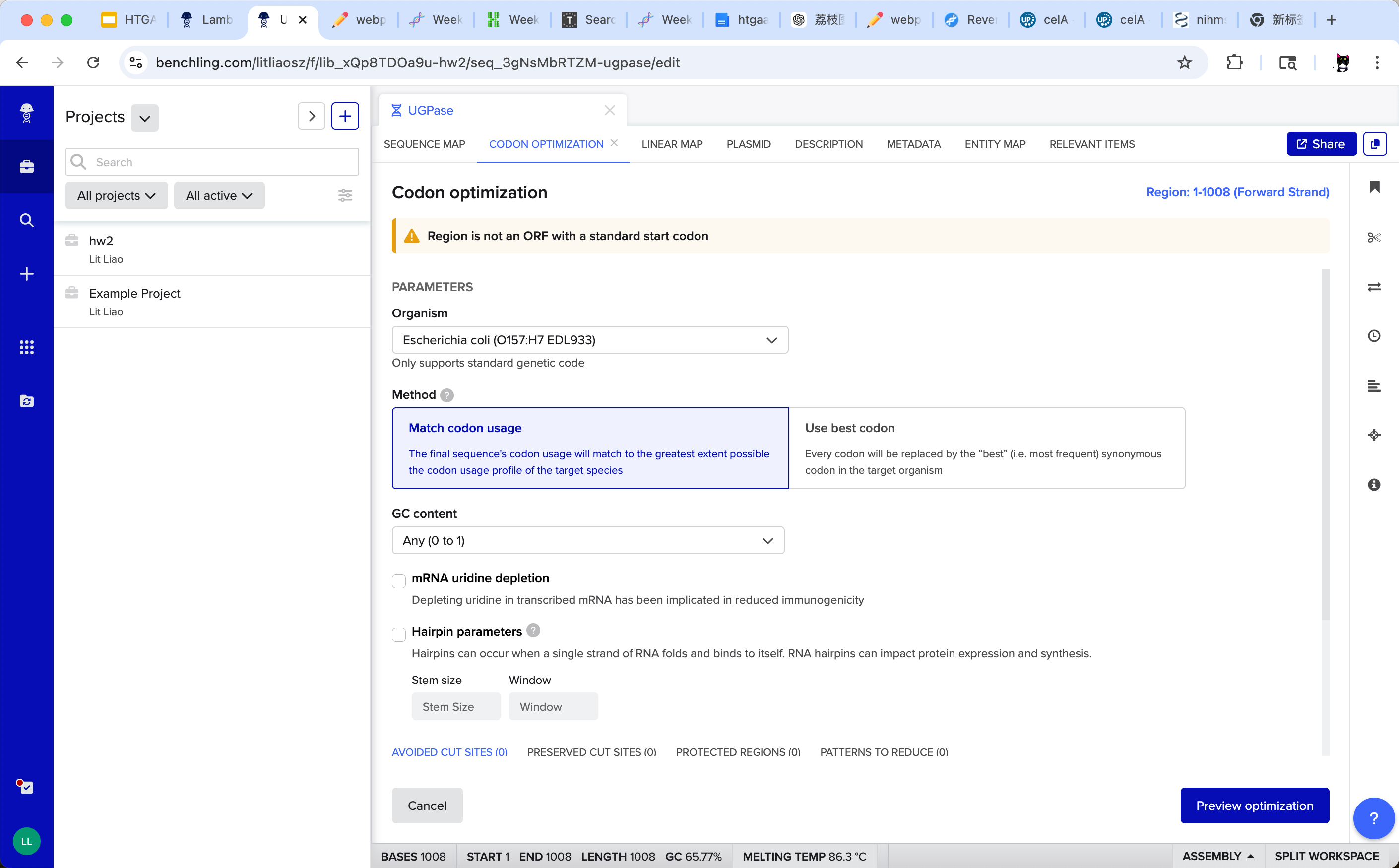
Task: Click the project filter settings sliders icon
Action: coord(345,196)
